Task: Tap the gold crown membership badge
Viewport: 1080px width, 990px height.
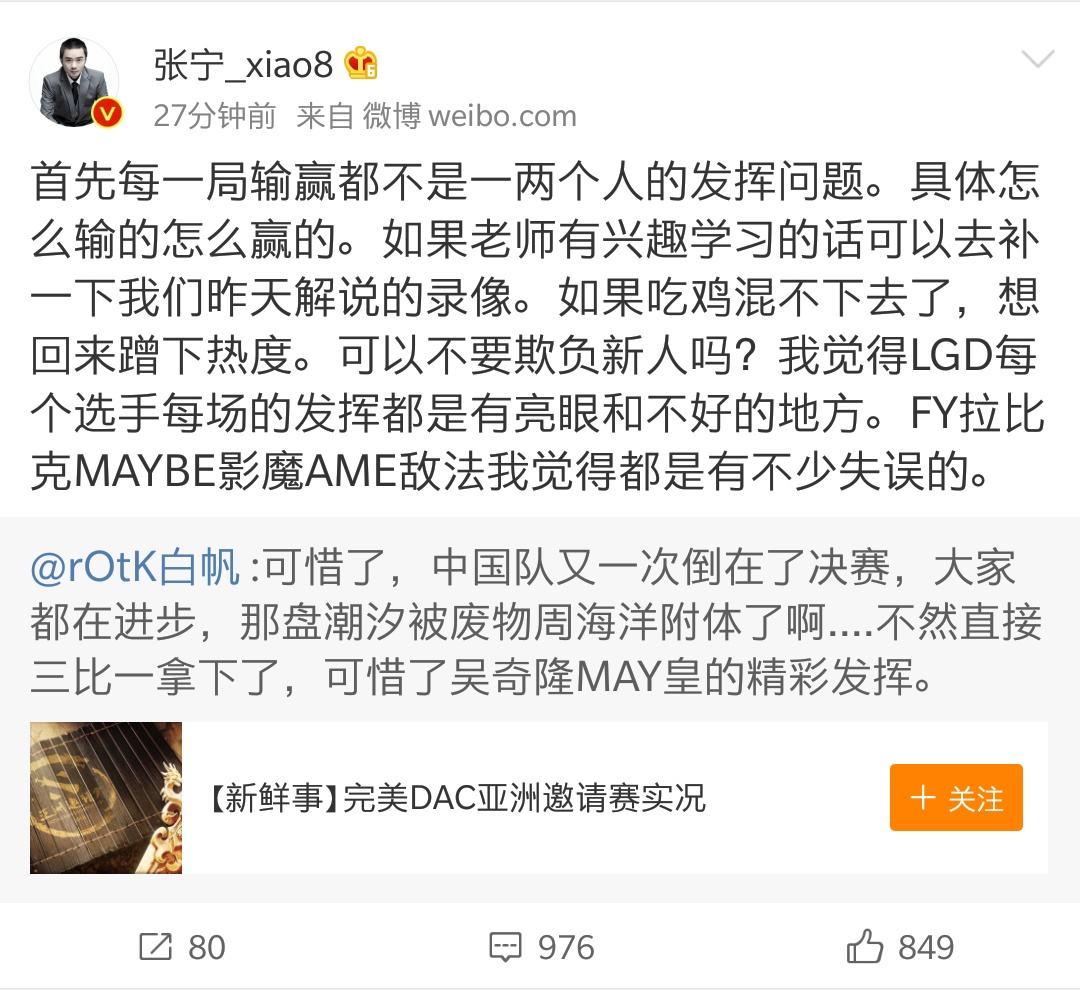Action: coord(361,64)
